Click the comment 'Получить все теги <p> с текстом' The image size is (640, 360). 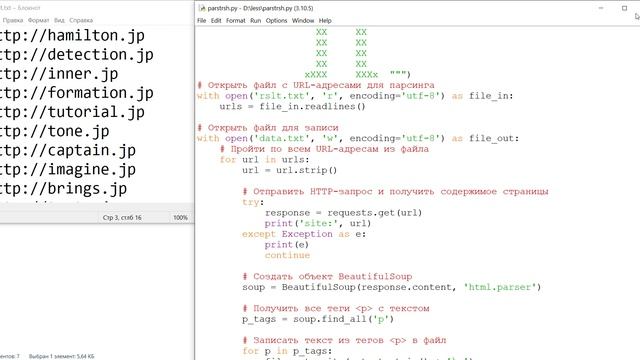[x=336, y=308]
